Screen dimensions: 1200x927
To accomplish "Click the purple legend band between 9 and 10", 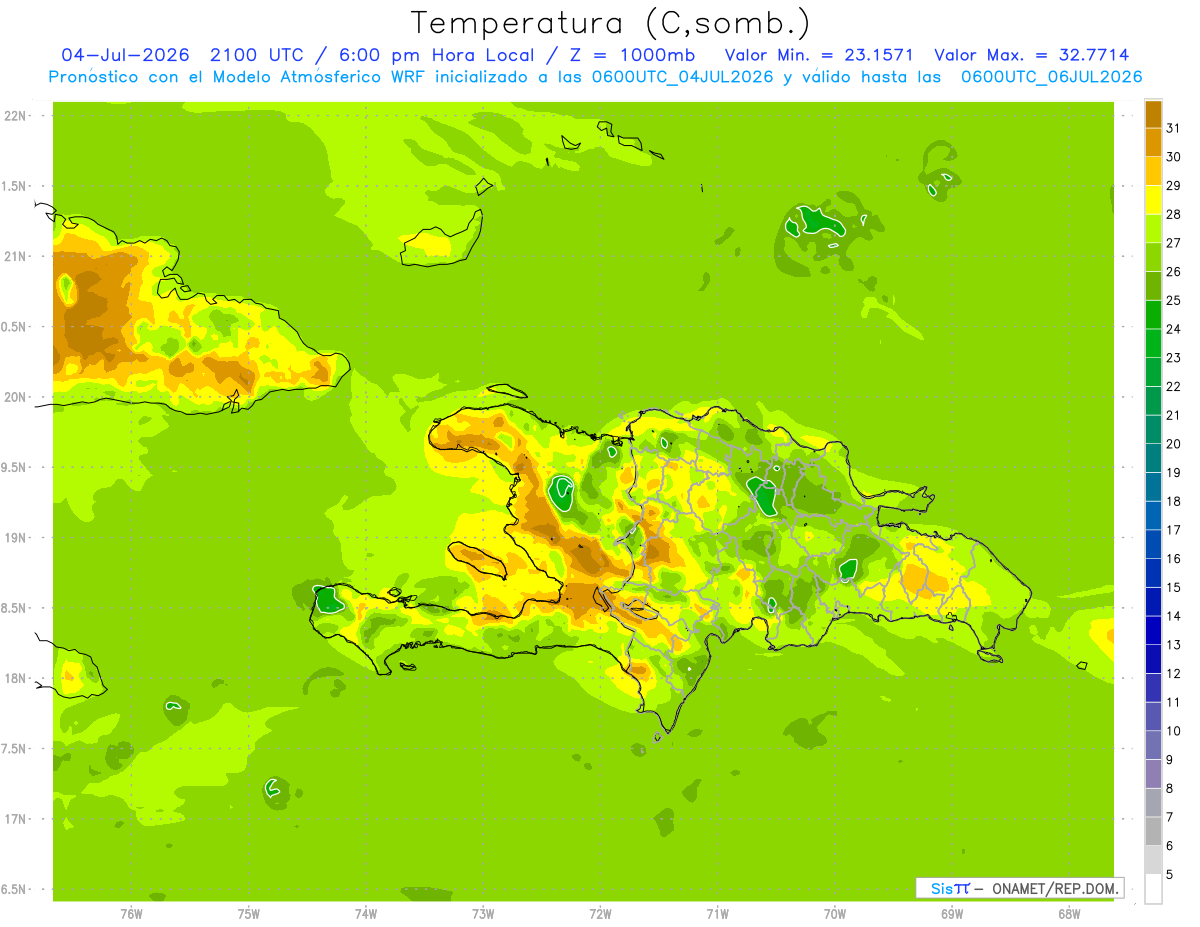I will (x=1153, y=745).
